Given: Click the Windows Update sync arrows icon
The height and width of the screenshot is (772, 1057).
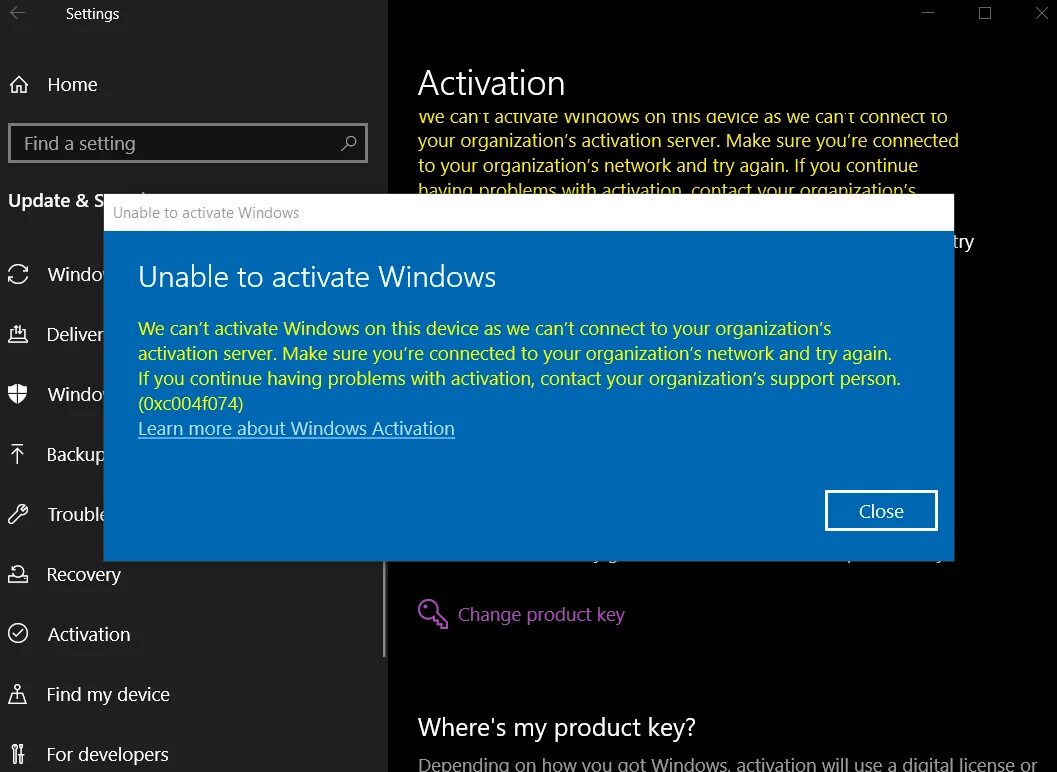Looking at the screenshot, I should click(18, 274).
